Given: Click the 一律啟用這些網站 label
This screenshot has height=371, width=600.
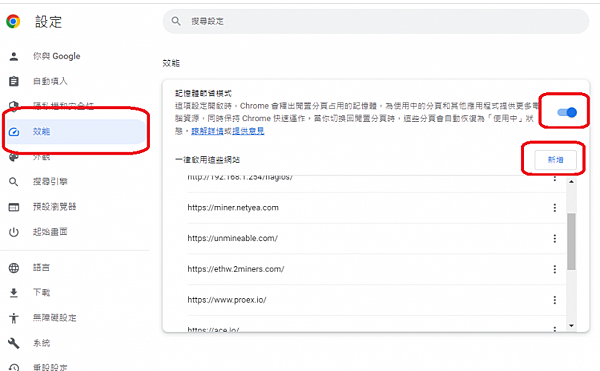Looking at the screenshot, I should tap(207, 160).
